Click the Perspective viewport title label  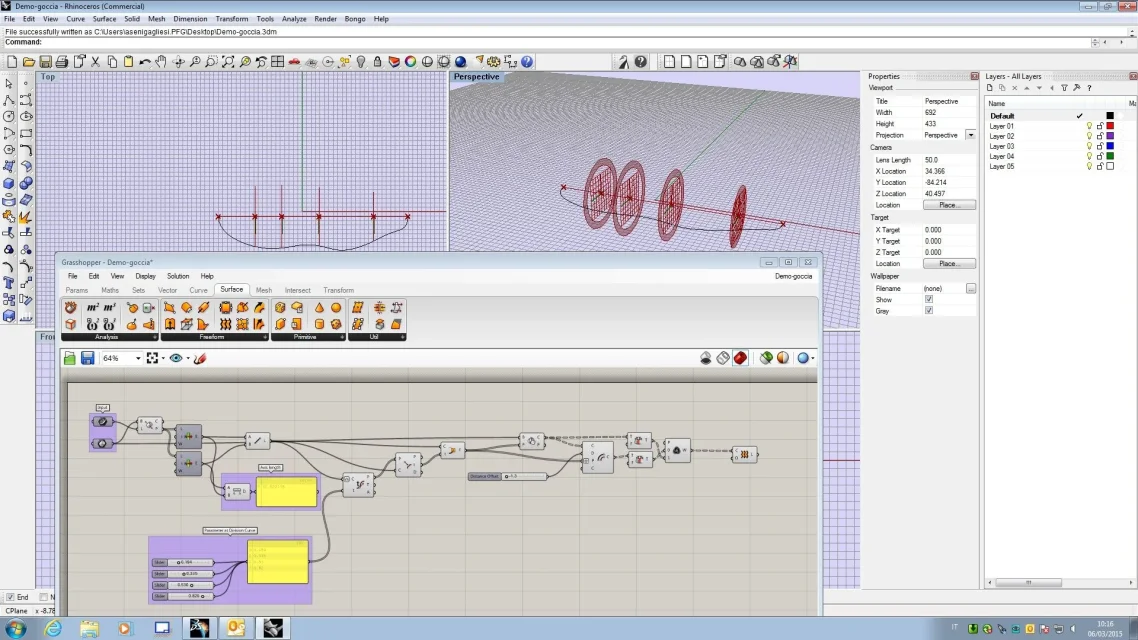476,77
